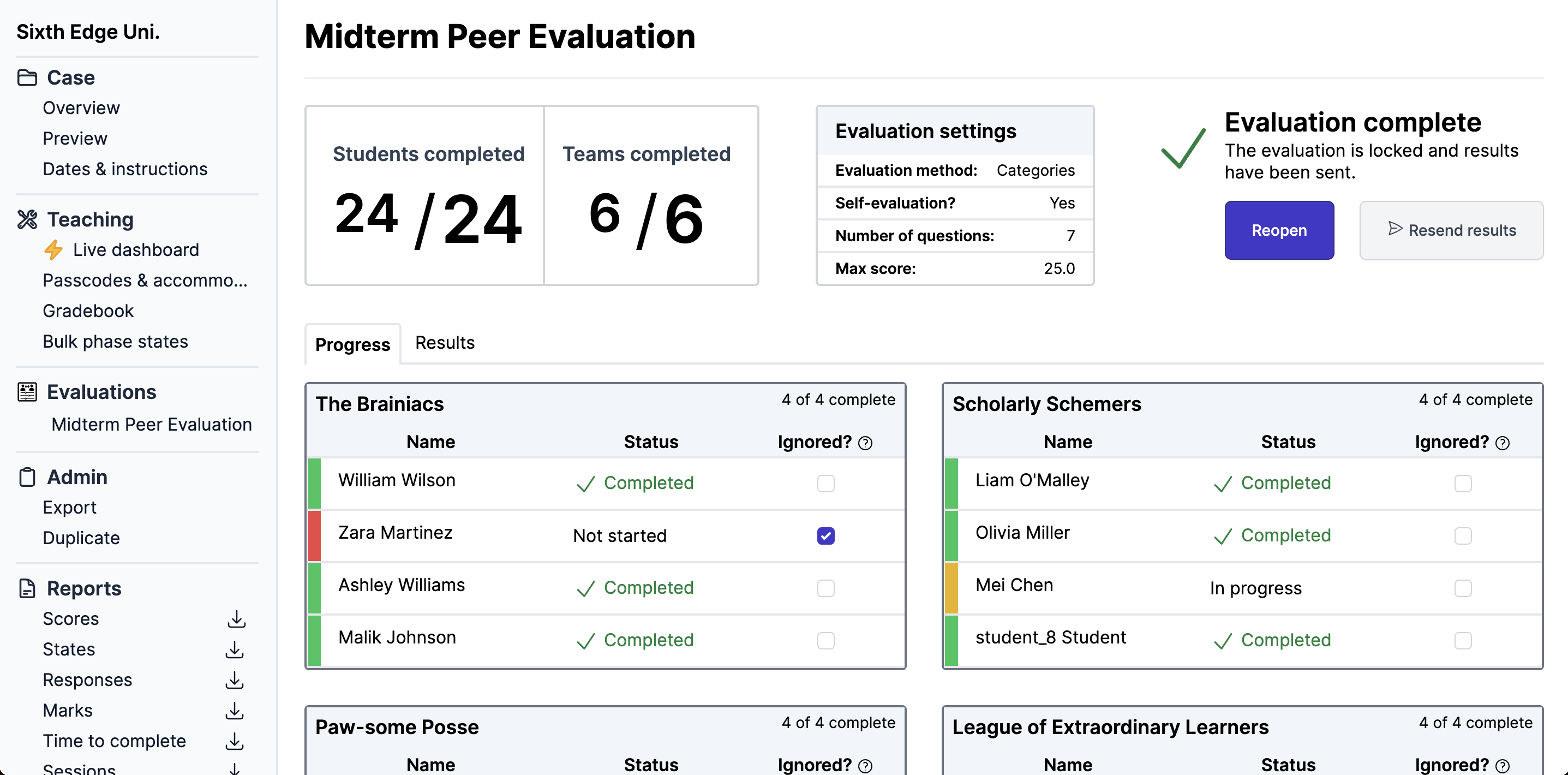The image size is (1568, 775).
Task: Check Ignored box for Mei Chen
Action: [x=1462, y=588]
